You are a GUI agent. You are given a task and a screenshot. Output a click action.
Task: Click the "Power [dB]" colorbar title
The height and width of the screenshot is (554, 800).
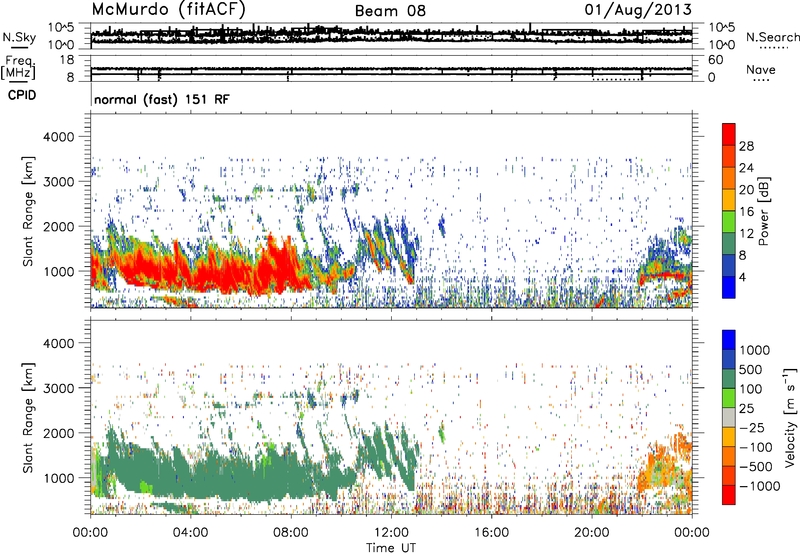click(764, 211)
